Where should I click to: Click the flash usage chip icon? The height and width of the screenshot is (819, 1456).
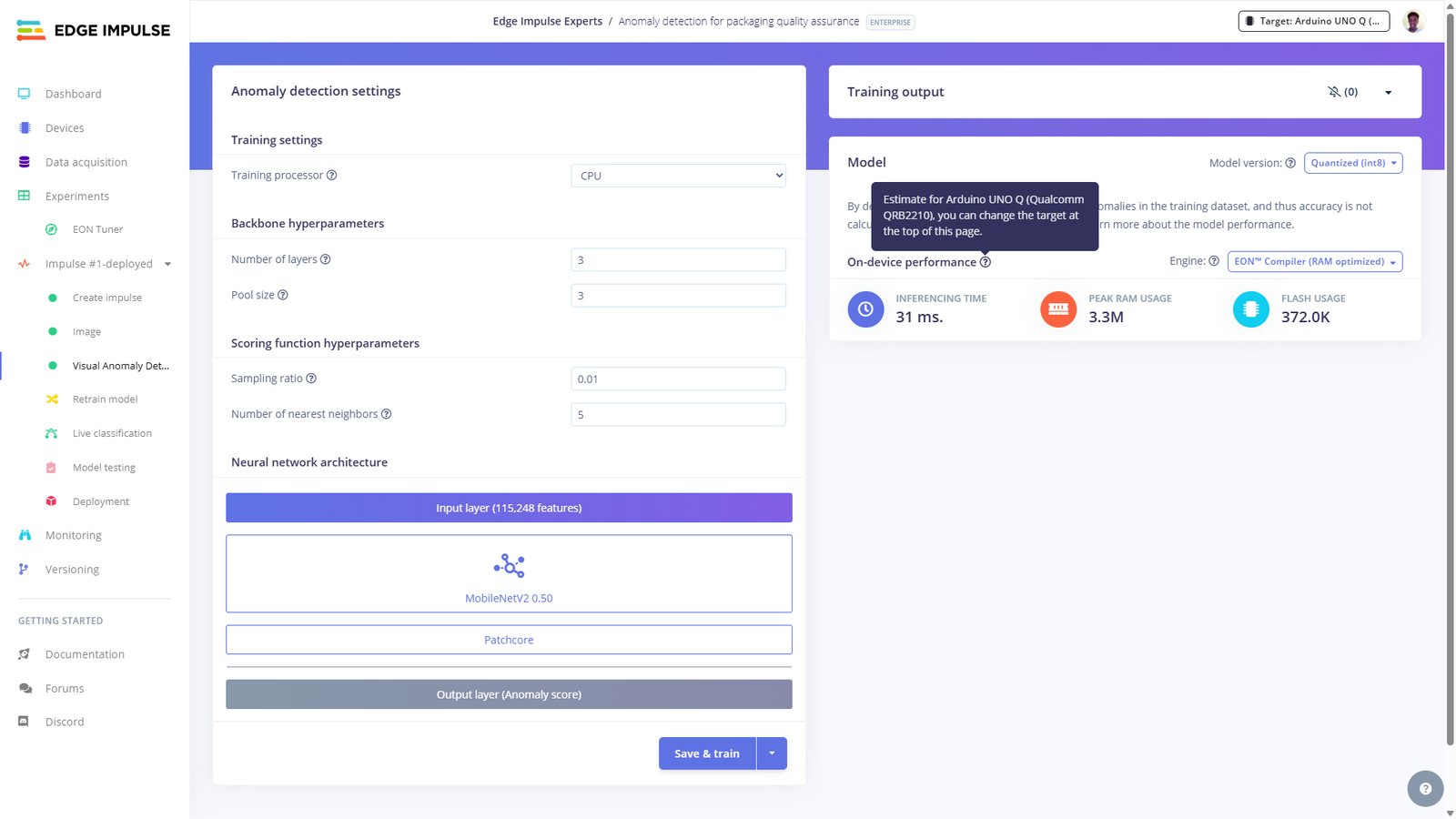coord(1251,309)
